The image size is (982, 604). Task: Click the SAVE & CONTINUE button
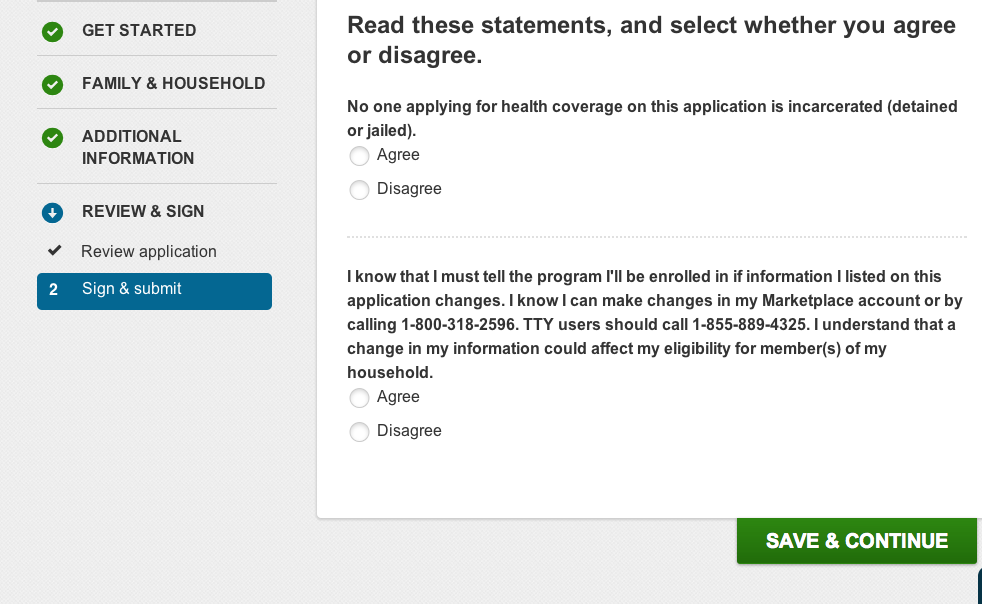point(857,541)
